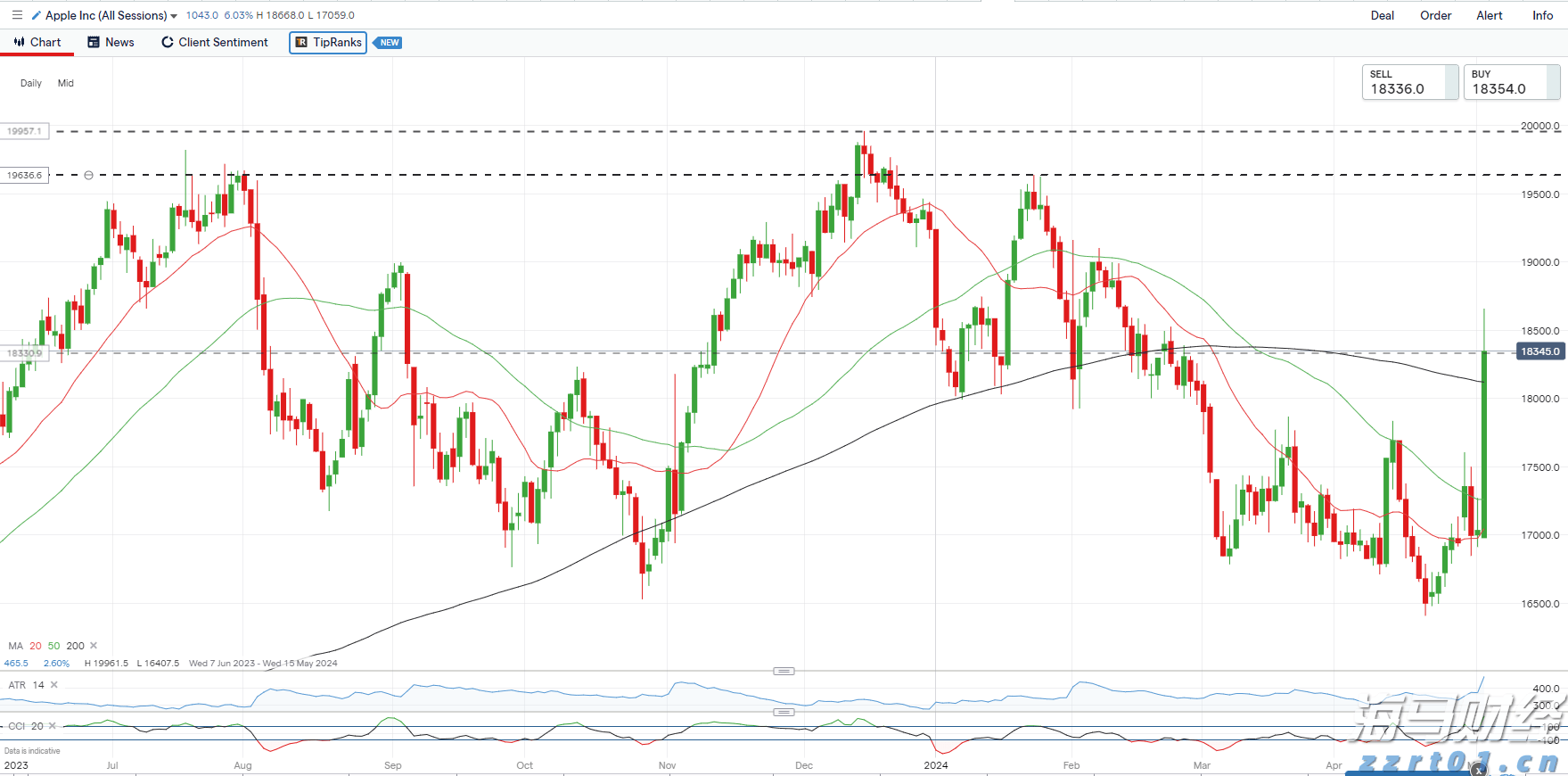Open the TipRanks tab
Image resolution: width=1568 pixels, height=776 pixels.
coord(328,42)
